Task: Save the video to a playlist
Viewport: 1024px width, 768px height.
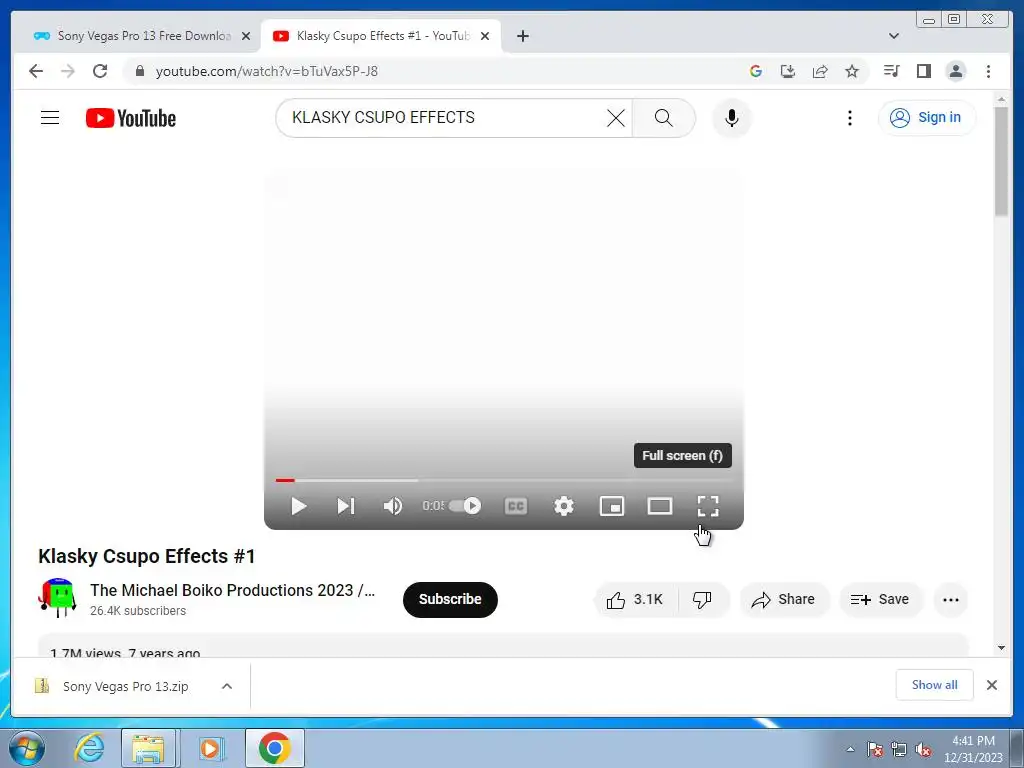Action: pos(880,600)
